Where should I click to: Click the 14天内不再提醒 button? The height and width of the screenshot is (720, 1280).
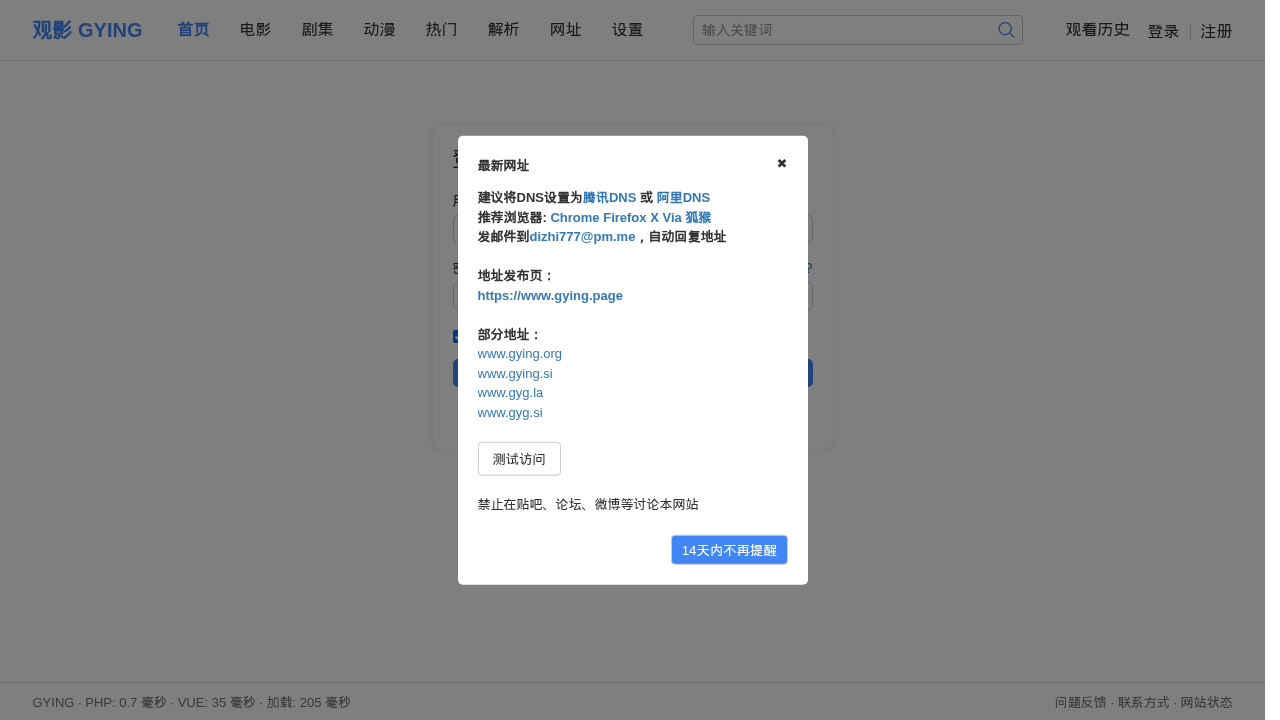pos(729,550)
